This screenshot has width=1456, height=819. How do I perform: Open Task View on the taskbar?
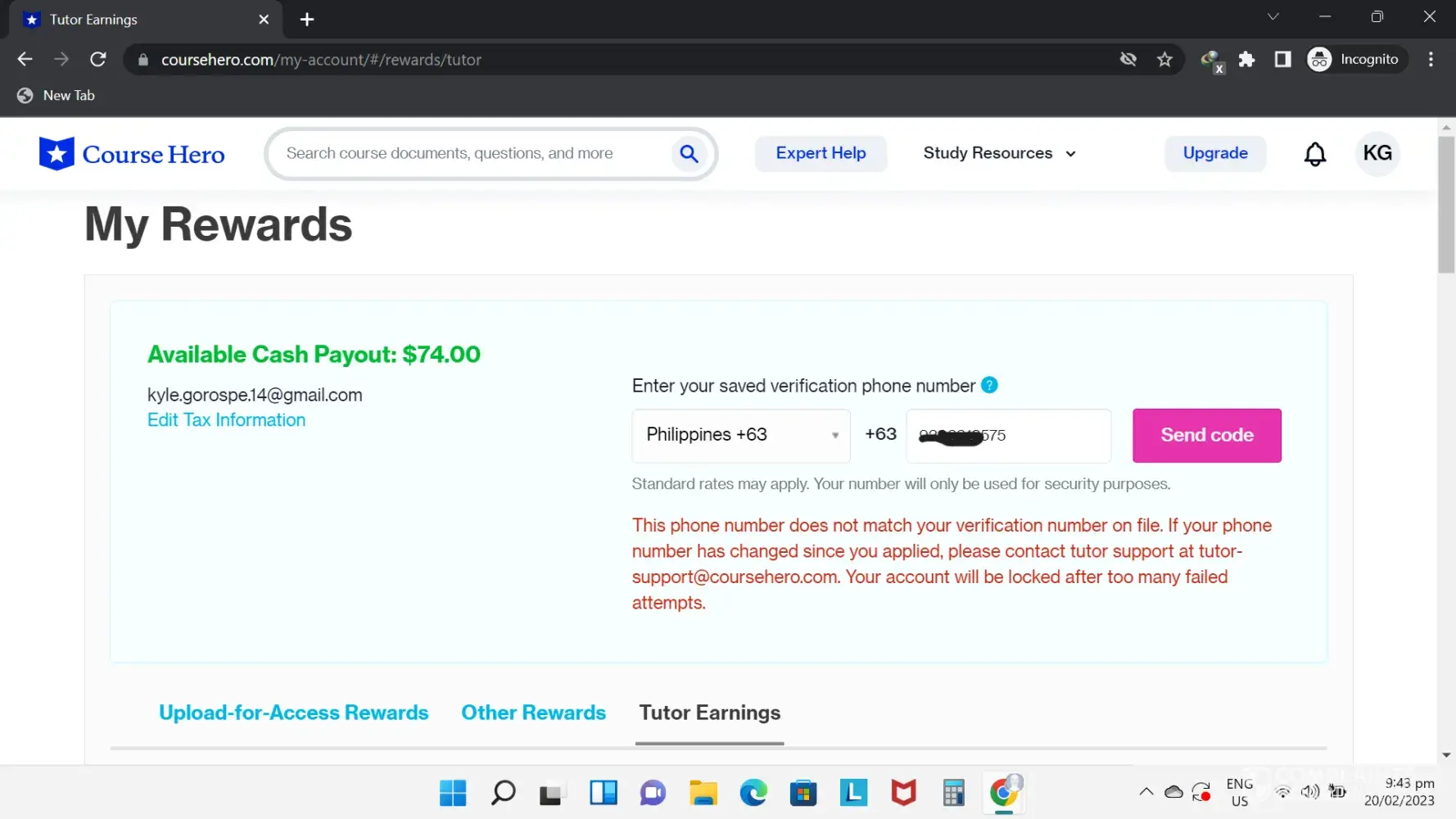click(553, 793)
